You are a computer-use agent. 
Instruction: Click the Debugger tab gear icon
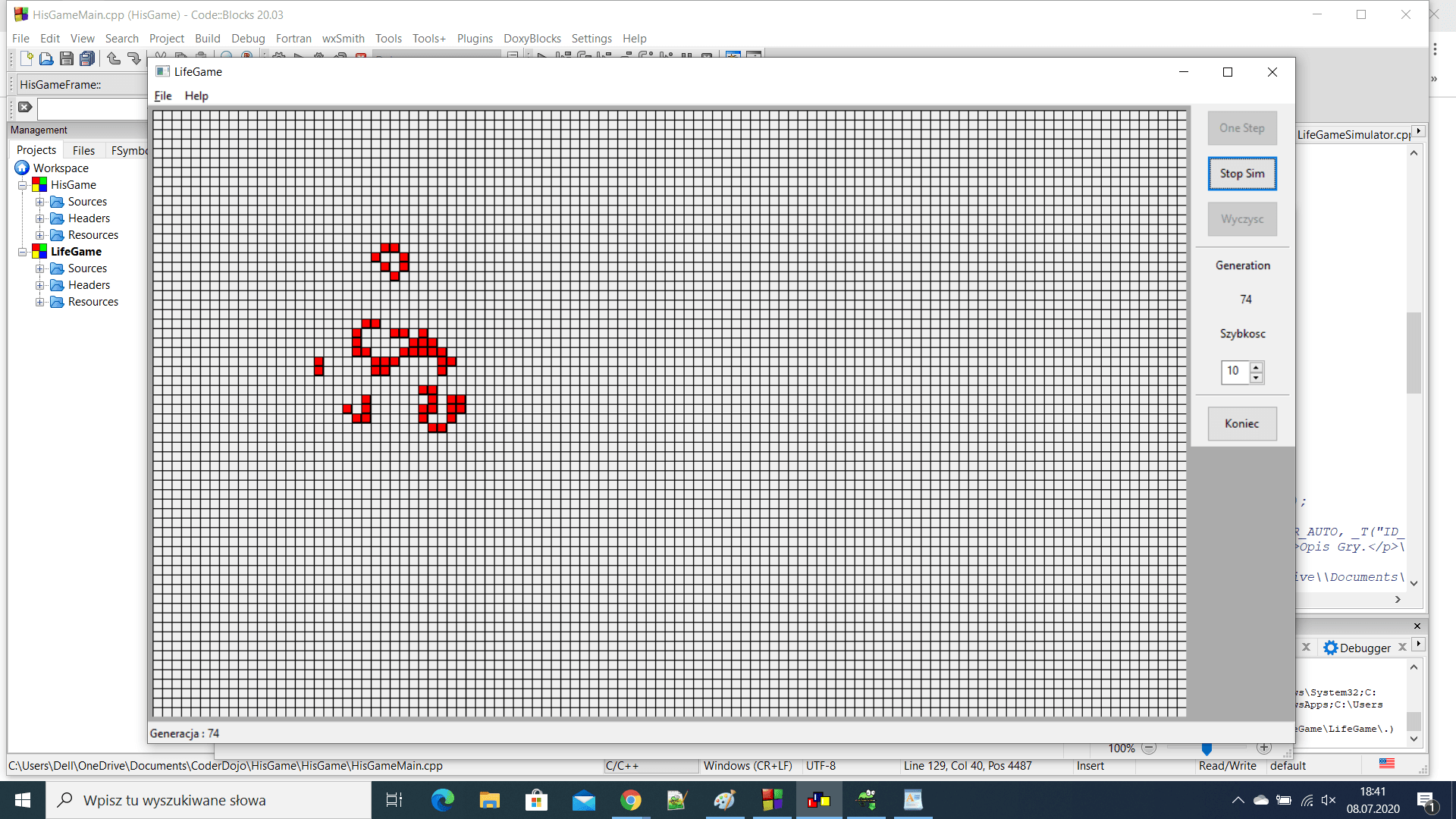pos(1330,648)
